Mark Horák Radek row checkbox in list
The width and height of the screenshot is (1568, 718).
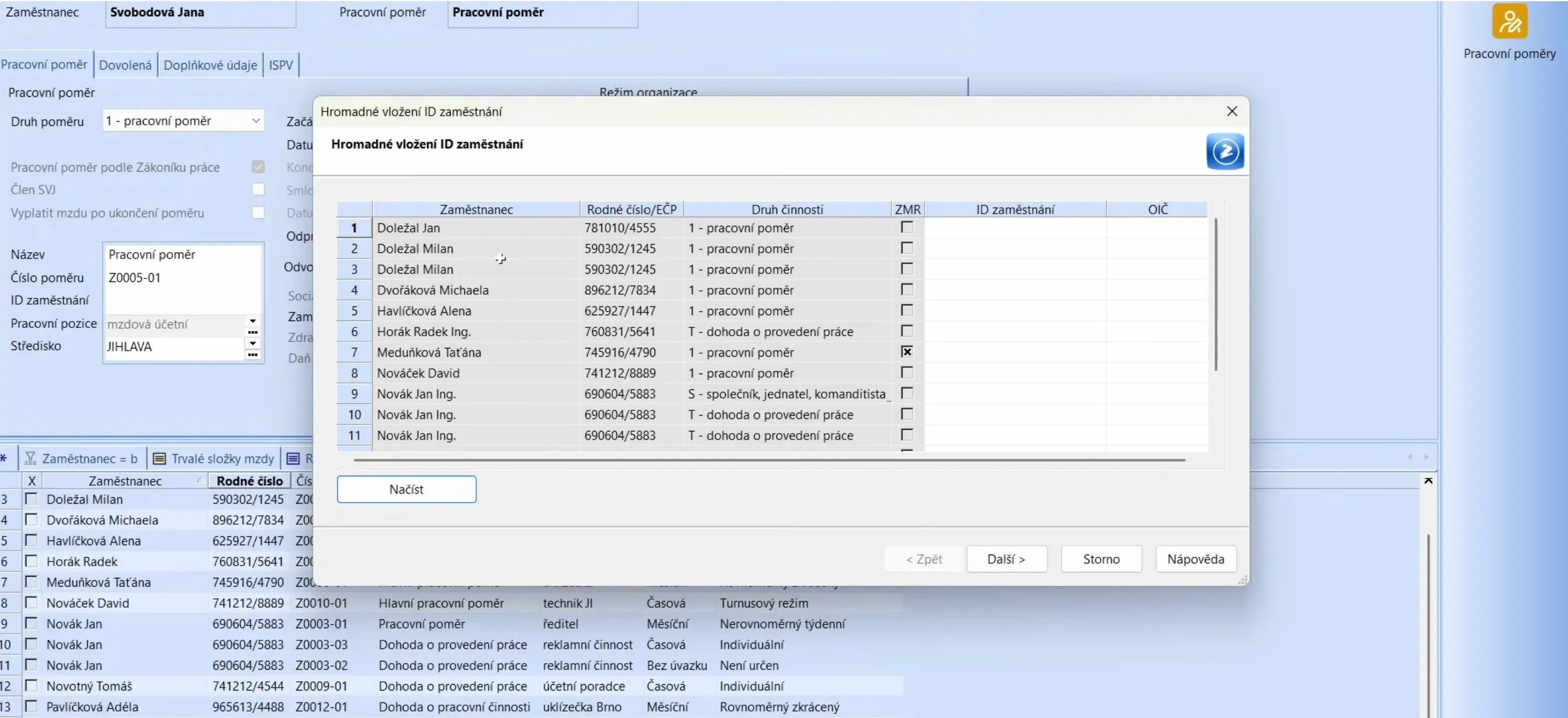pos(31,560)
